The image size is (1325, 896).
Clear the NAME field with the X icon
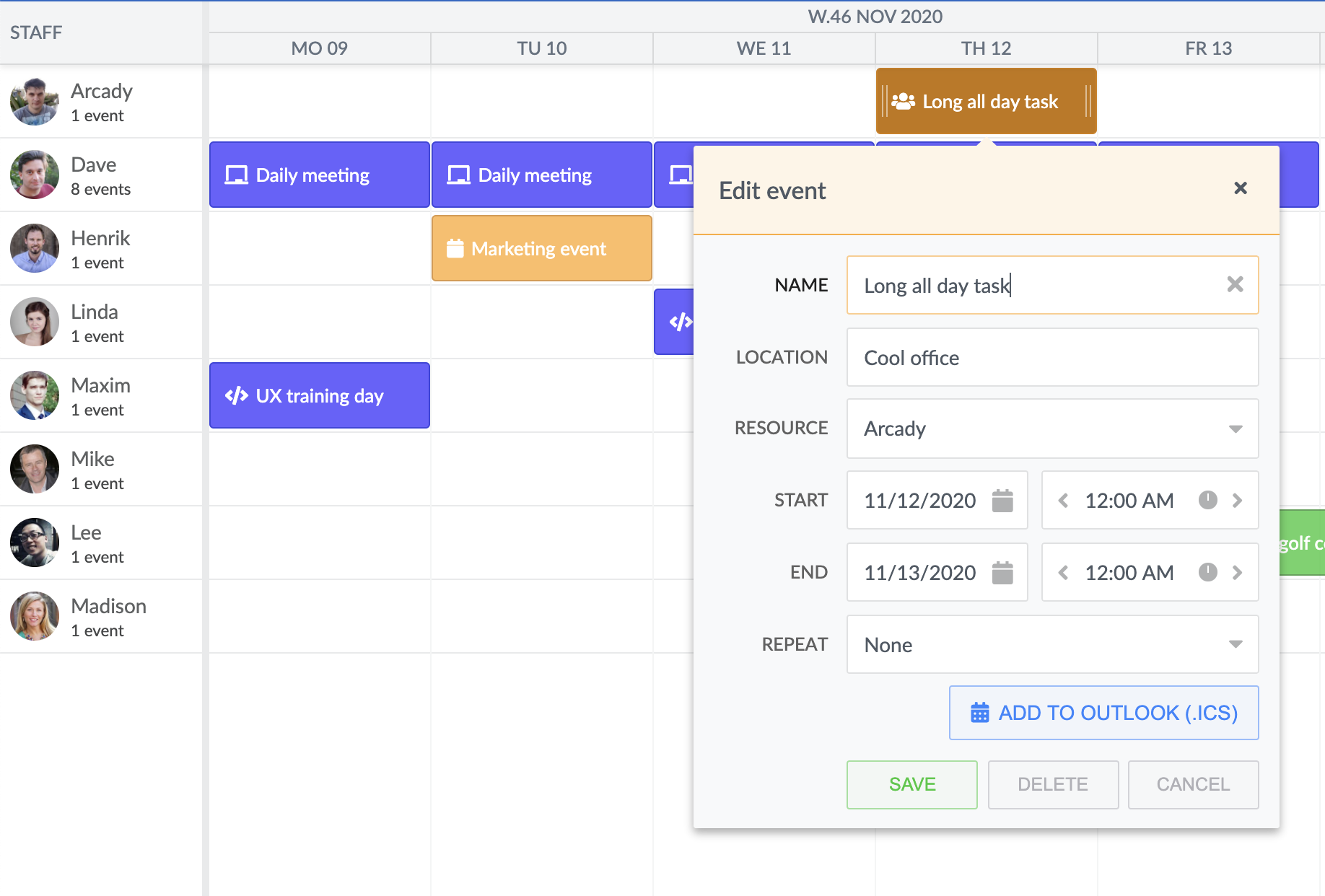(1235, 285)
